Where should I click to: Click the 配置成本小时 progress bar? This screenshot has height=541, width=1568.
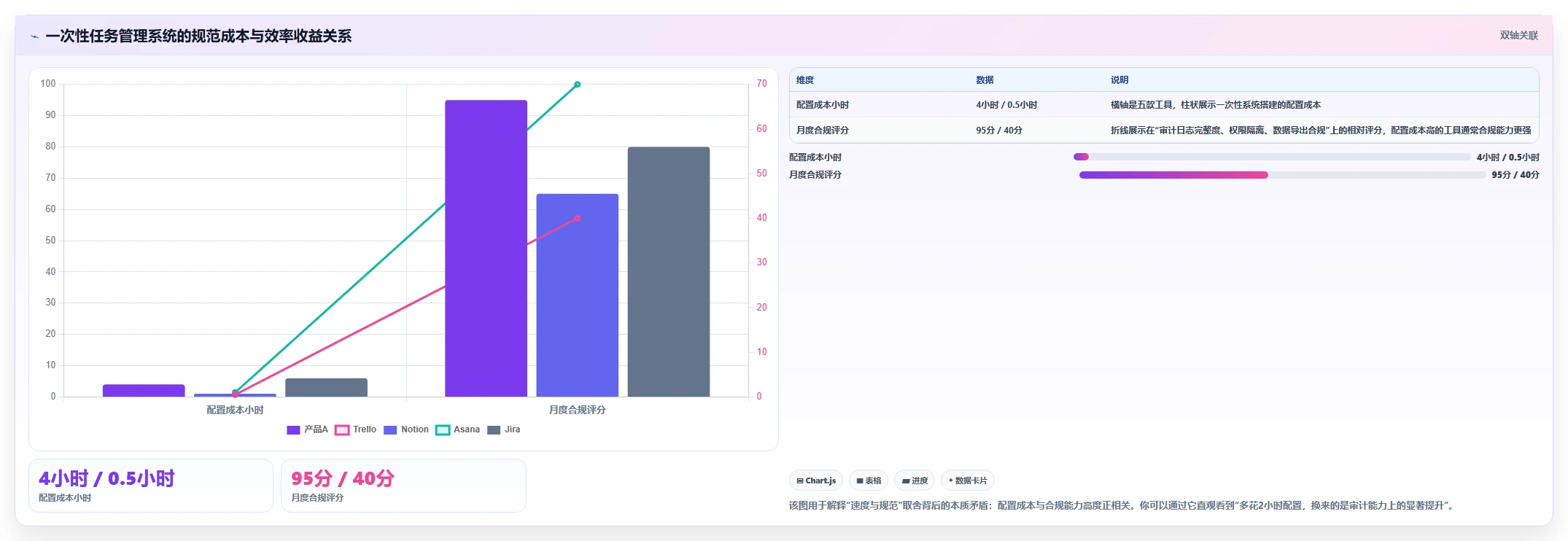pyautogui.click(x=1272, y=157)
